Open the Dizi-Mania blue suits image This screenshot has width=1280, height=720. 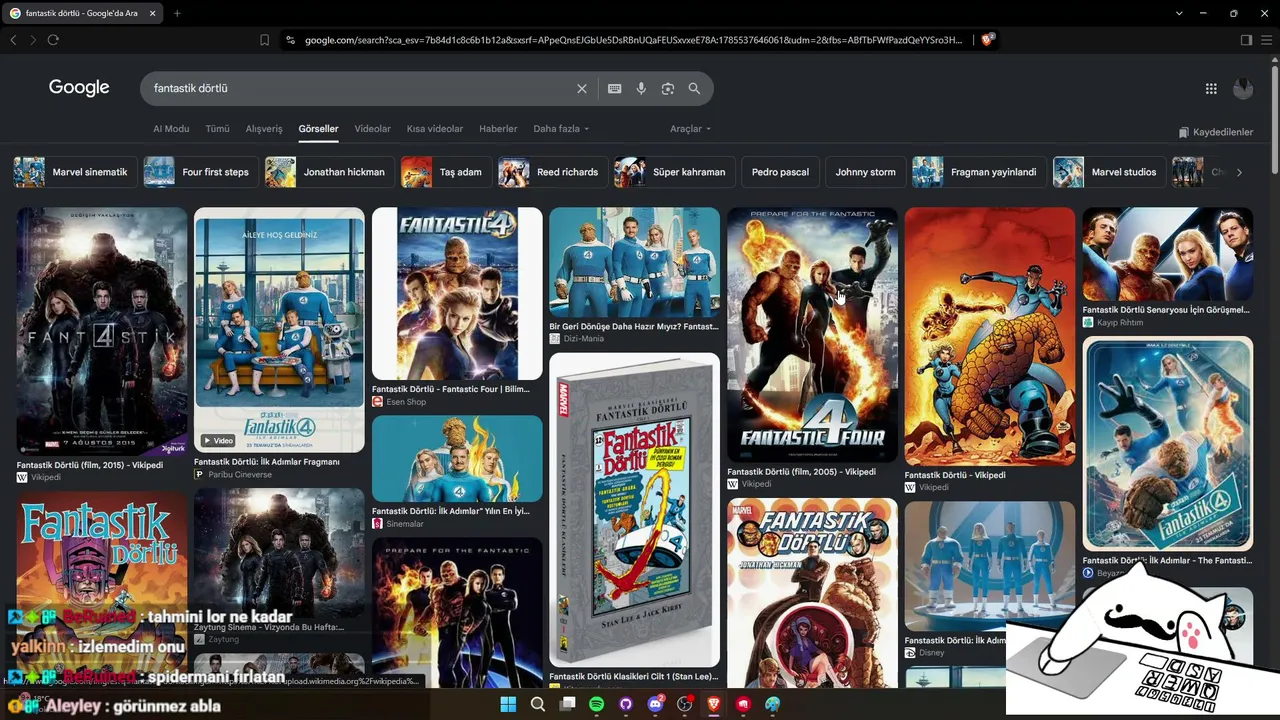click(634, 262)
